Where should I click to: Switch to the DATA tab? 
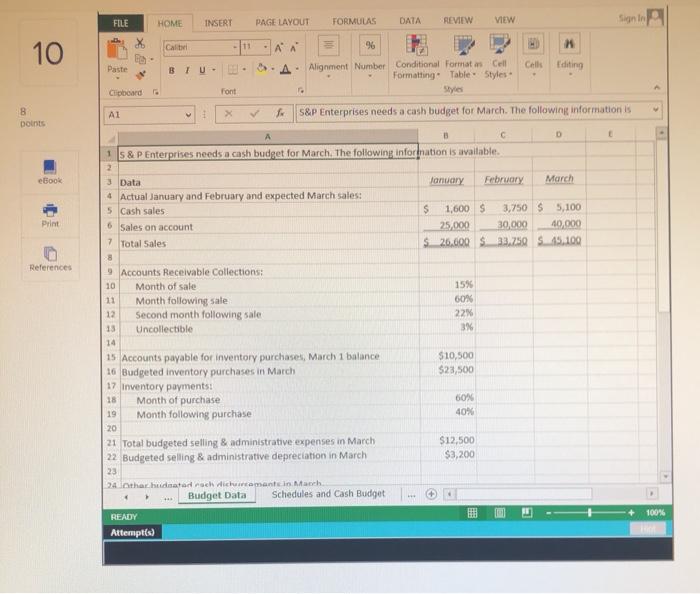410,21
